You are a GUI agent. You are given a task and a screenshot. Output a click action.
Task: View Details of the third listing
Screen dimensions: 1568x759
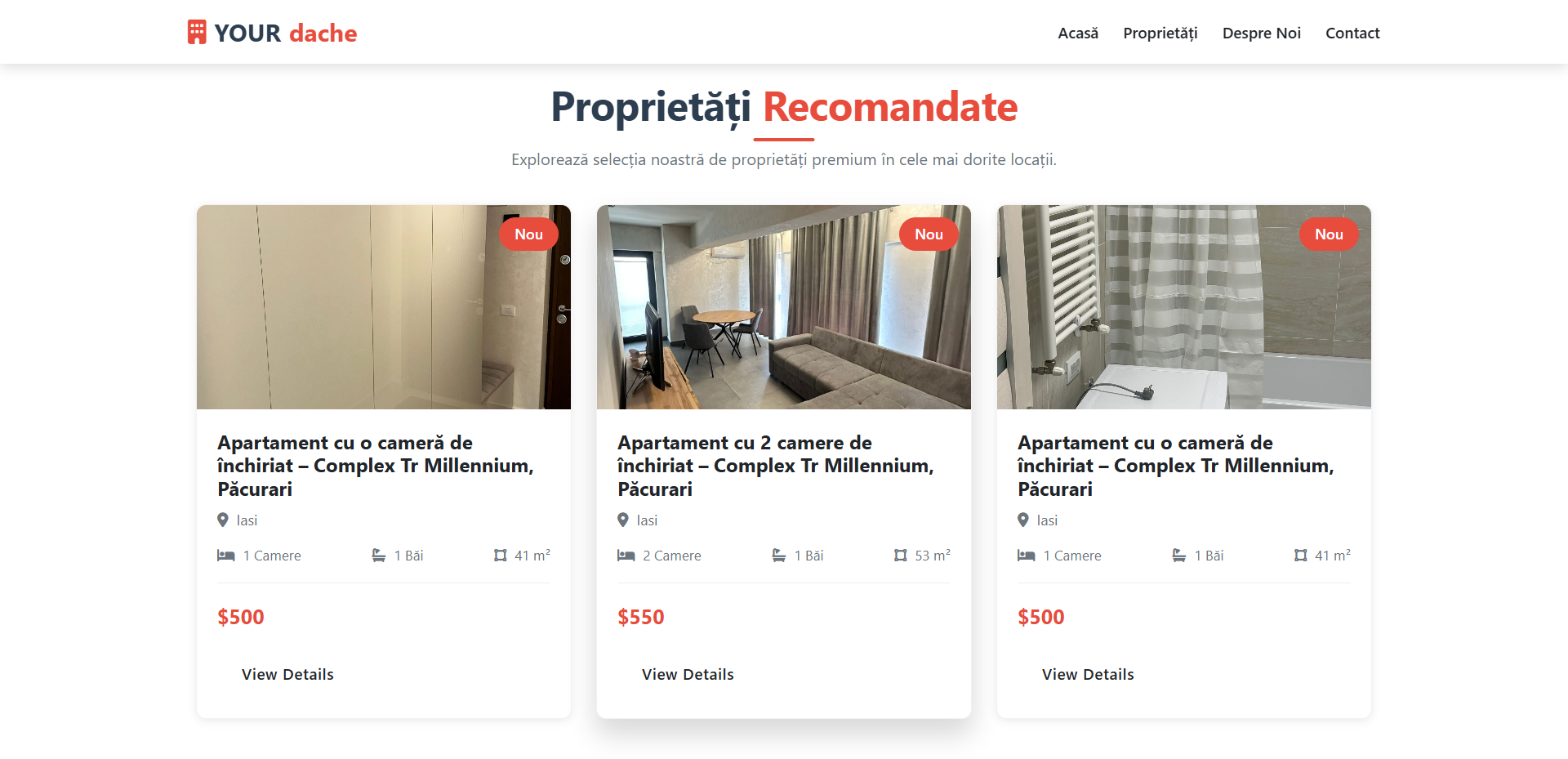point(1088,675)
